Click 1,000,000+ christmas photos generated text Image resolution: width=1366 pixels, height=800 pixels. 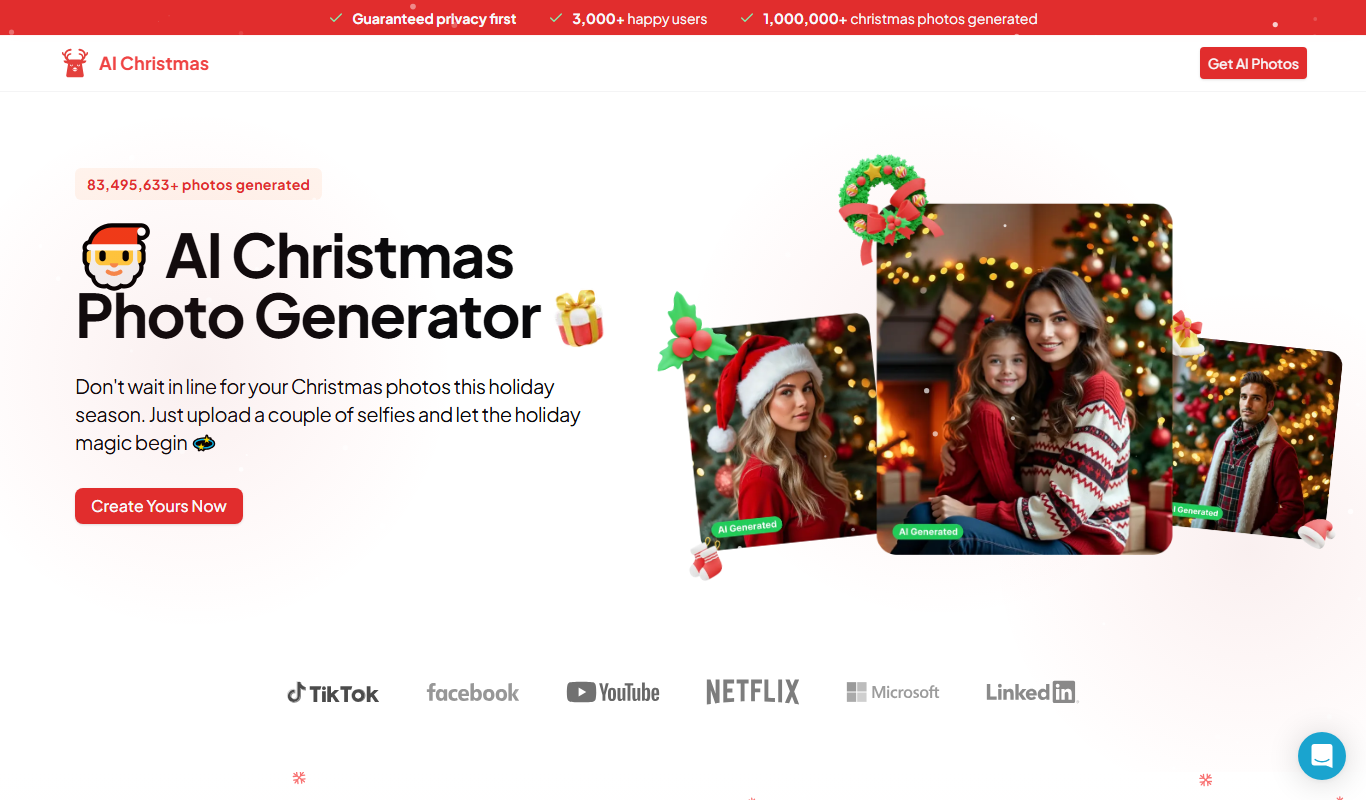[x=900, y=19]
